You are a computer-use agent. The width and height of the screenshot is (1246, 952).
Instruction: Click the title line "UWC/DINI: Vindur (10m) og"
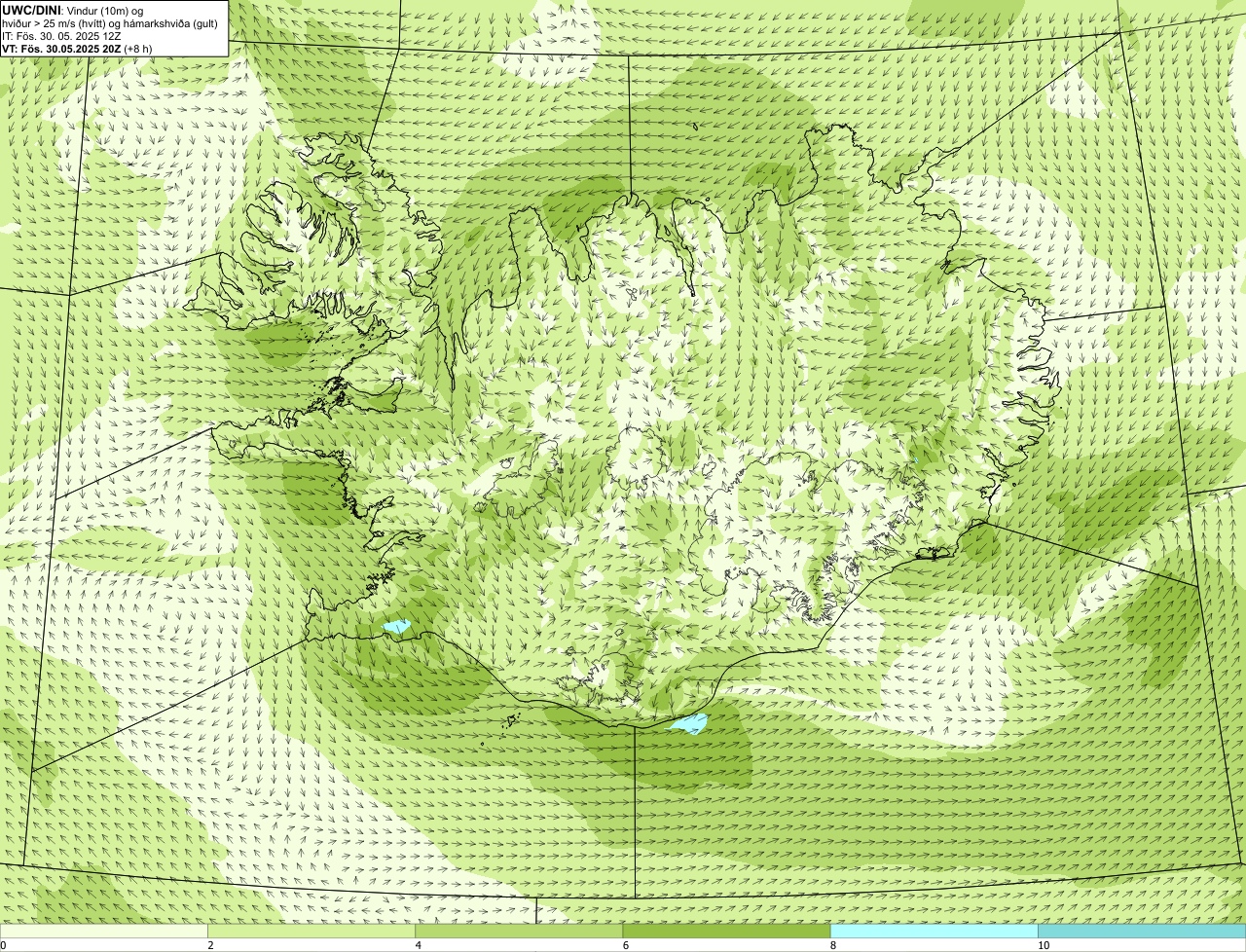click(73, 10)
